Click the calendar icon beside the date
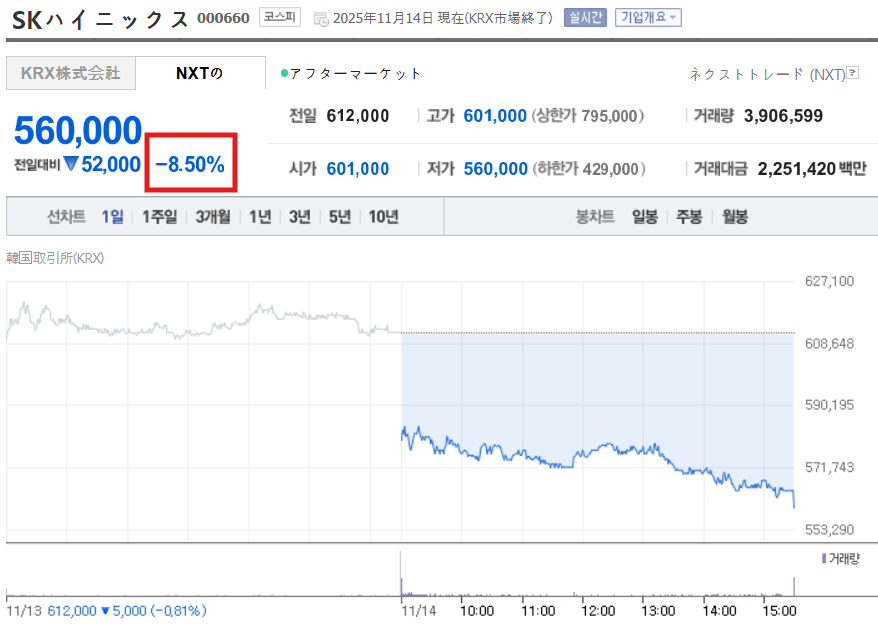 point(320,18)
